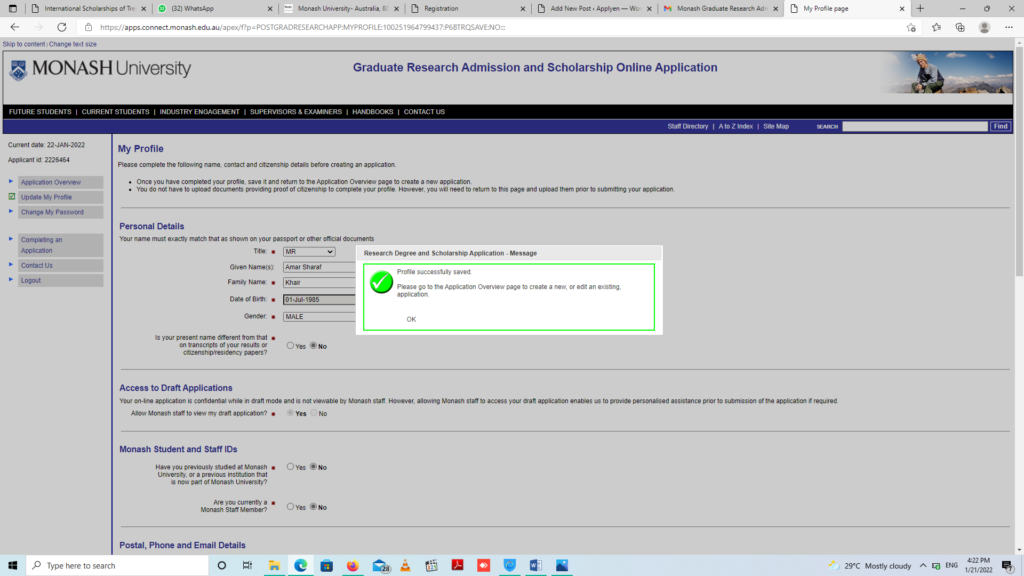Switch to Monash Graduate Research Gmail tab
1024x576 pixels.
pos(720,8)
